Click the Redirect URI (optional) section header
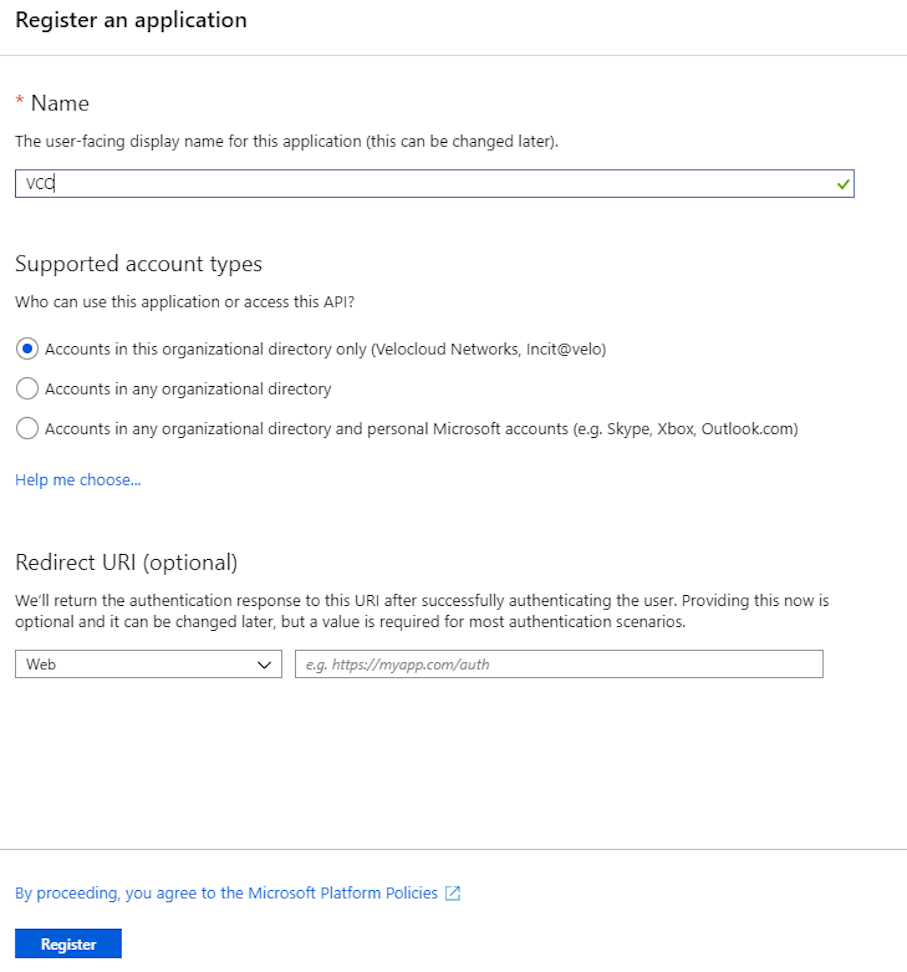This screenshot has height=972, width=907. pyautogui.click(x=129, y=561)
